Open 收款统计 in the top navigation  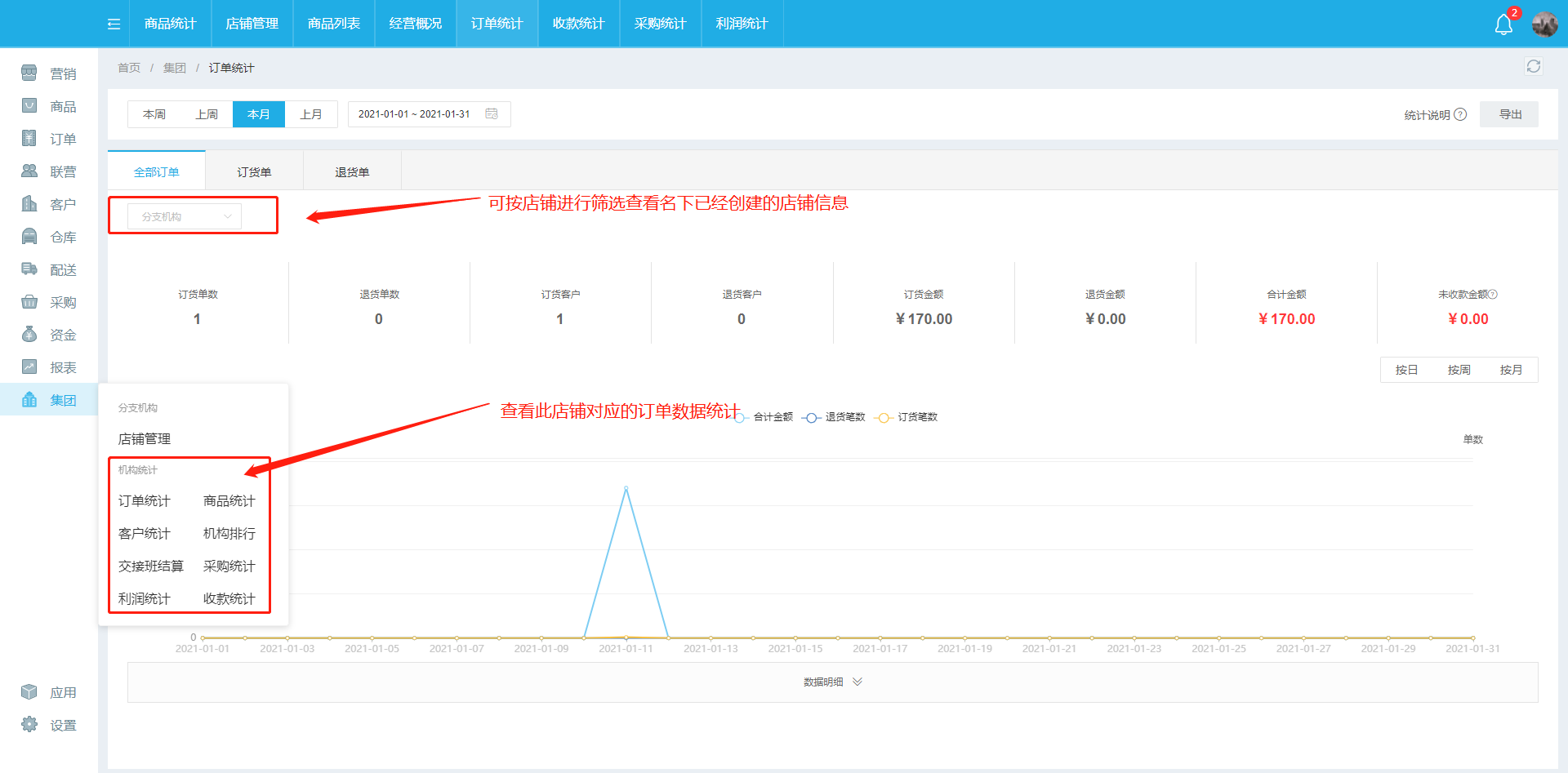578,24
